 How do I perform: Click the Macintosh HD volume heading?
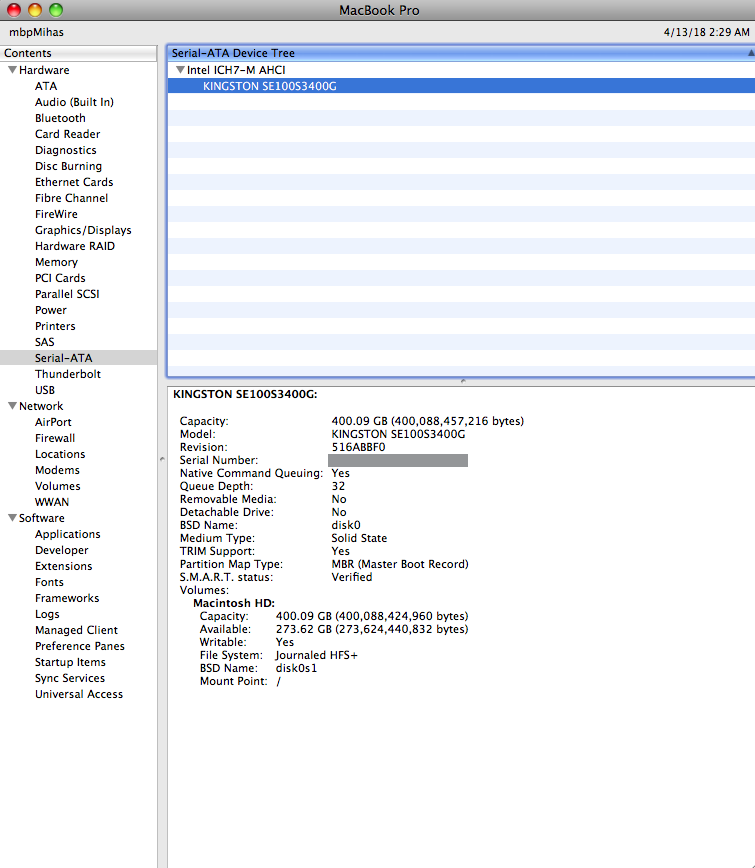(x=234, y=603)
